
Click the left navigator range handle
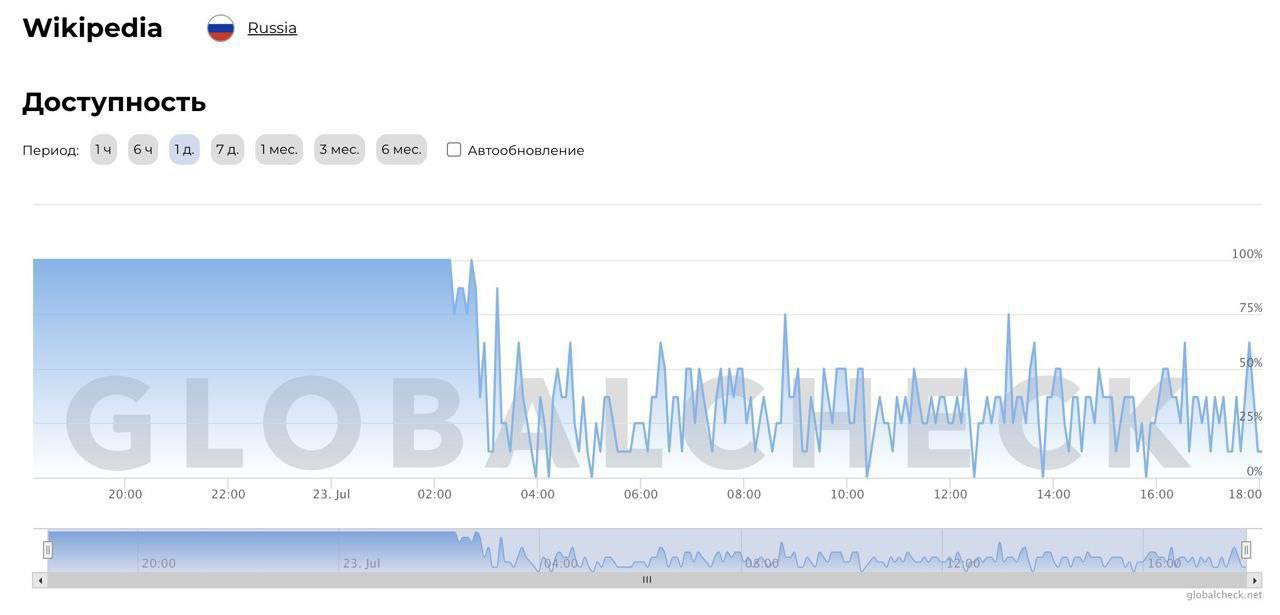(x=47, y=550)
